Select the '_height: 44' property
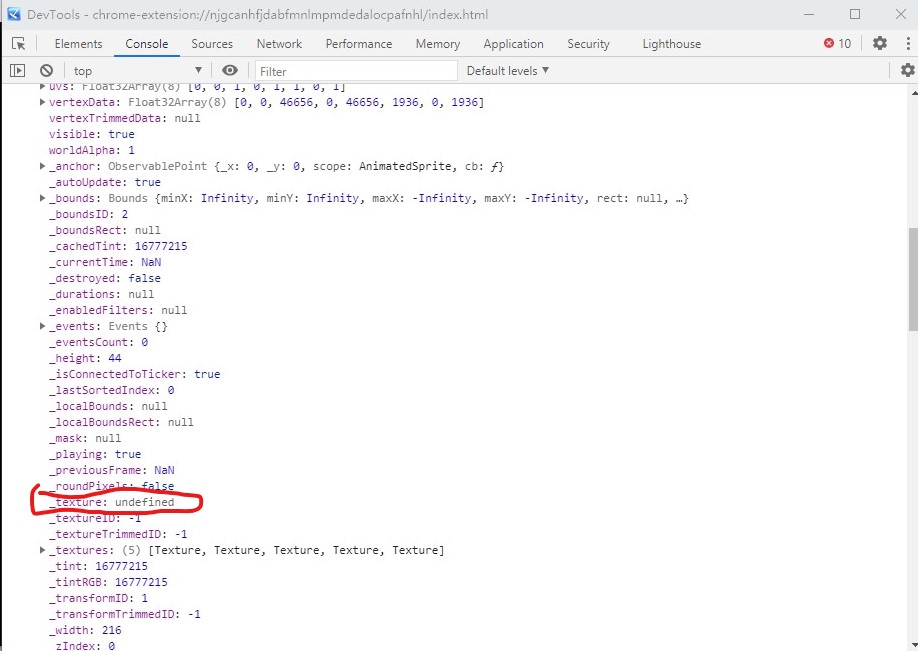 85,358
